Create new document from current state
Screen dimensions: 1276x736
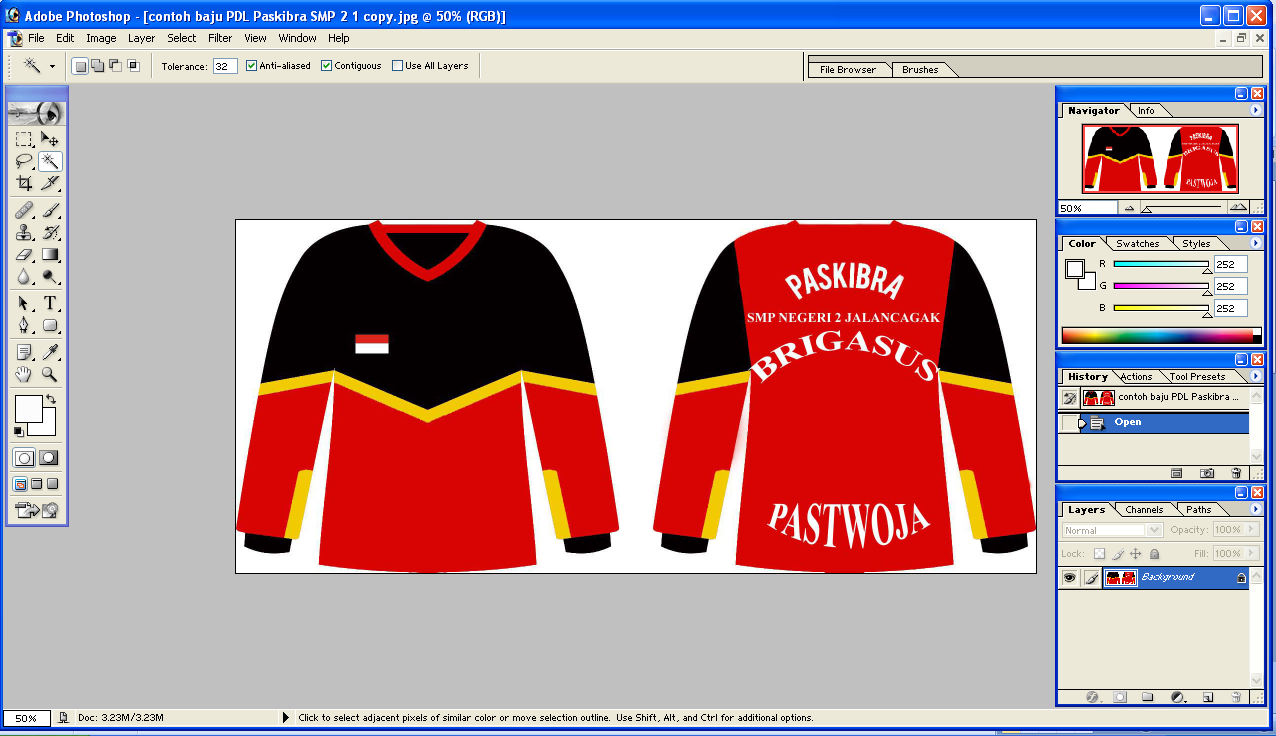1177,473
